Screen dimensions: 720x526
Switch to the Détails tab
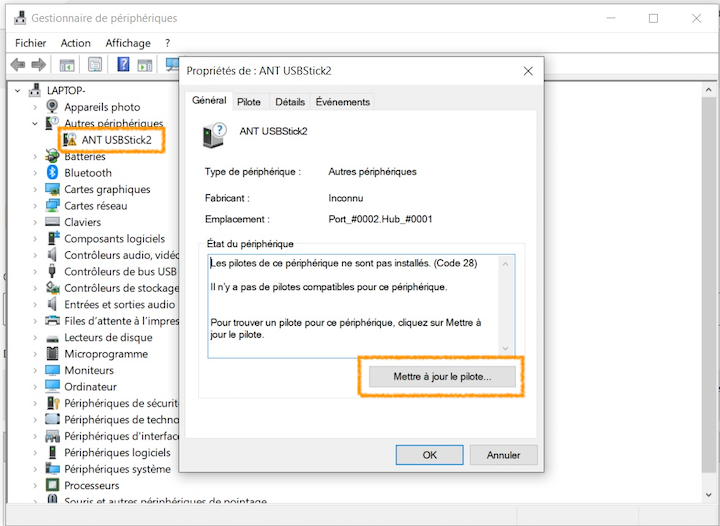click(290, 102)
